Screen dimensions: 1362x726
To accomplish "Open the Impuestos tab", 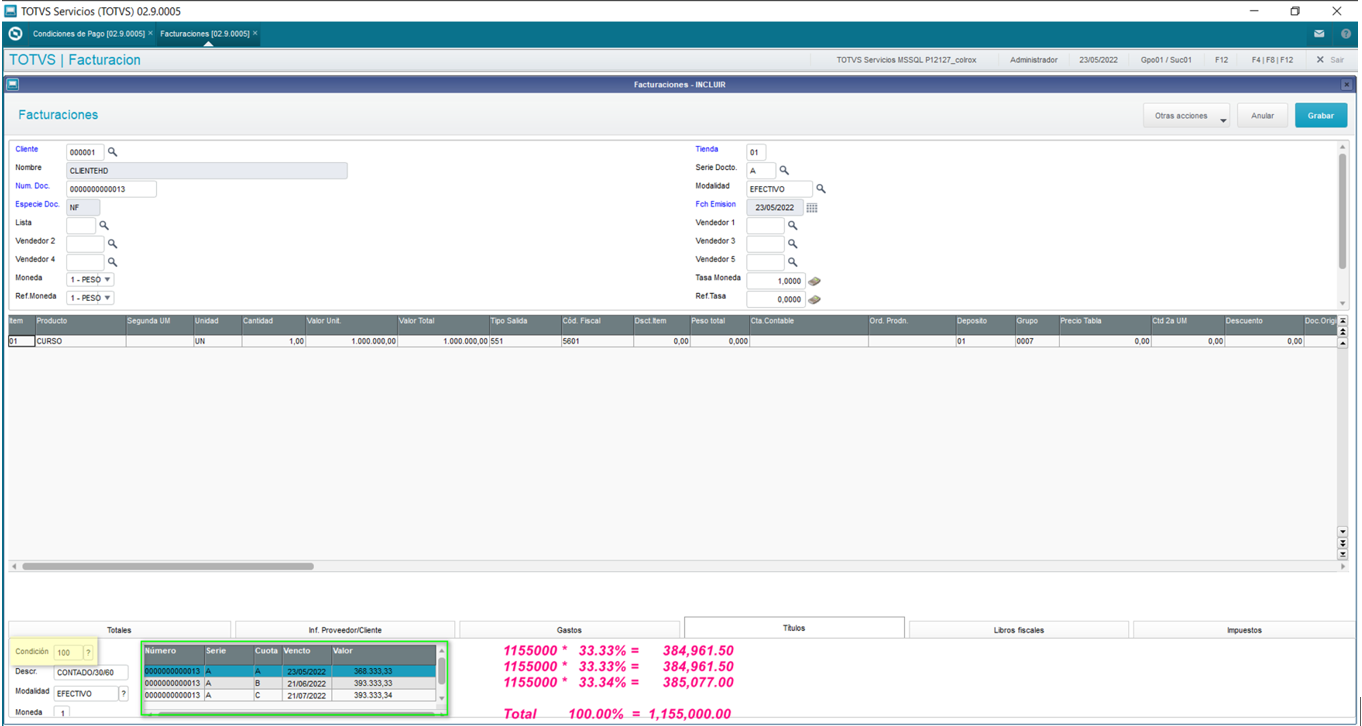I will (x=1244, y=630).
